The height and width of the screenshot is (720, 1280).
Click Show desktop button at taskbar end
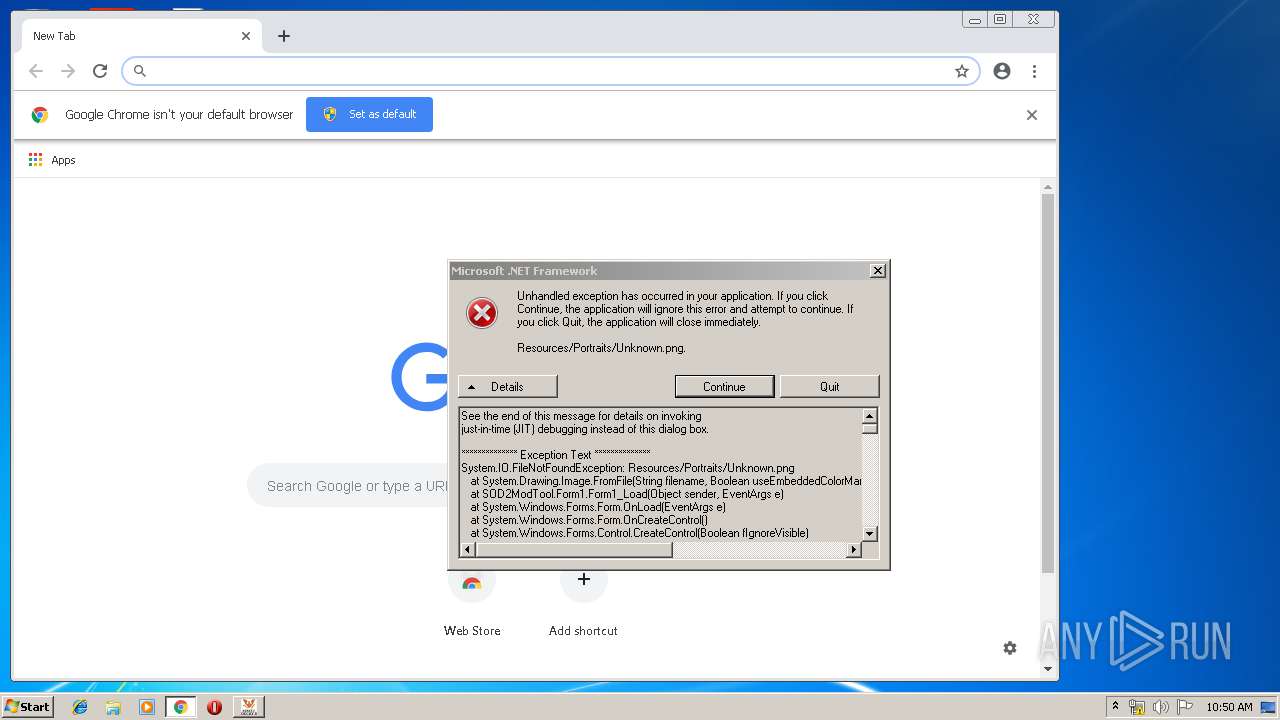click(1270, 707)
